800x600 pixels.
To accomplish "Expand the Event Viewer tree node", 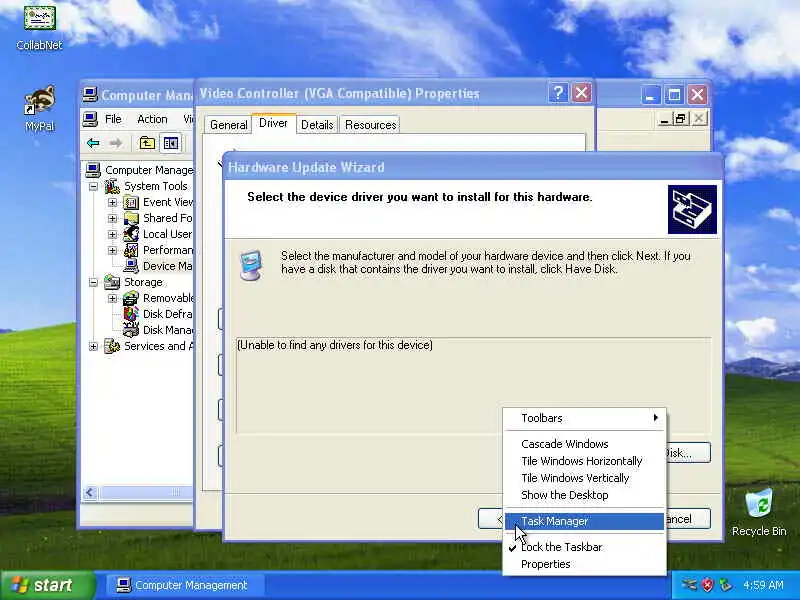I will 112,203.
